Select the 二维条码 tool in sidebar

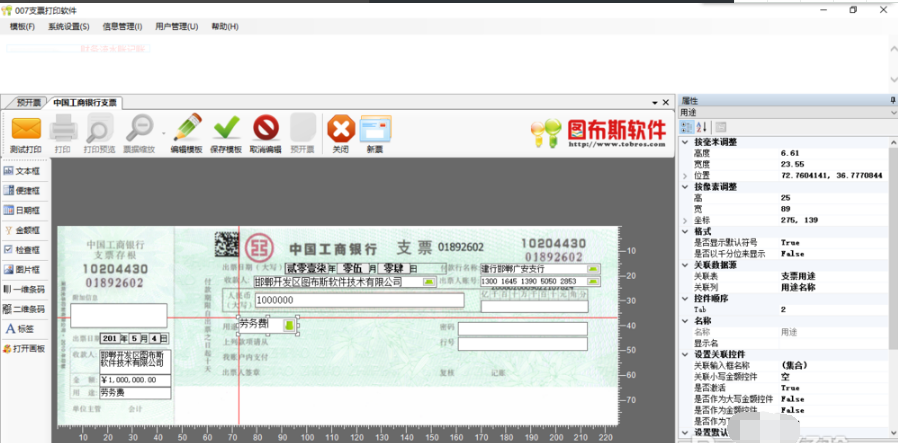(24, 309)
